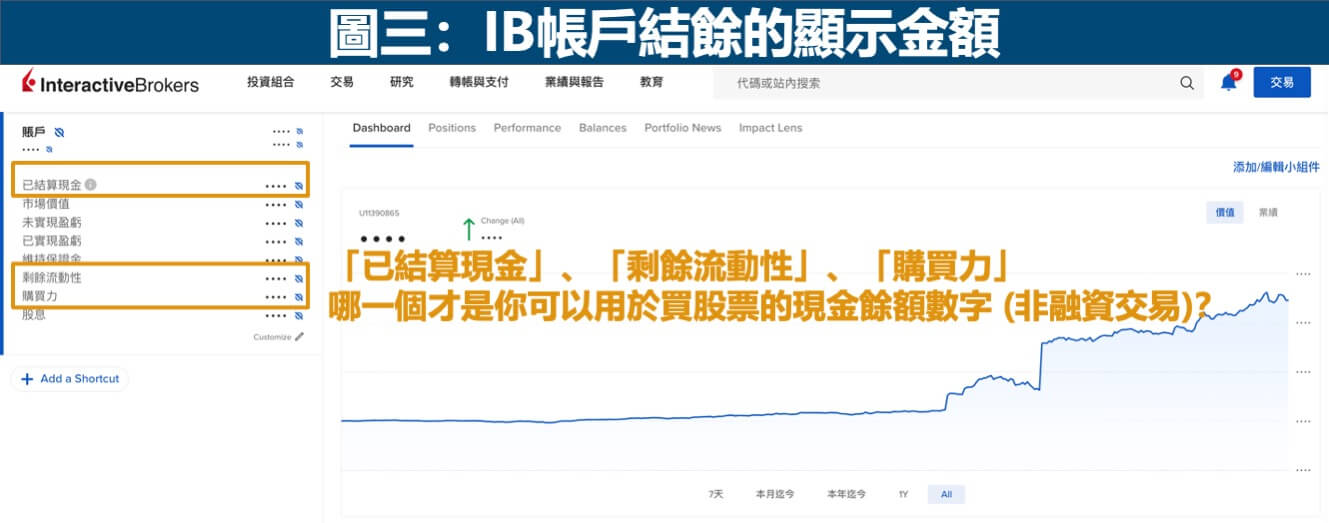Viewport: 1329px width, 523px height.
Task: Click the Customize pencil link
Action: click(x=279, y=337)
